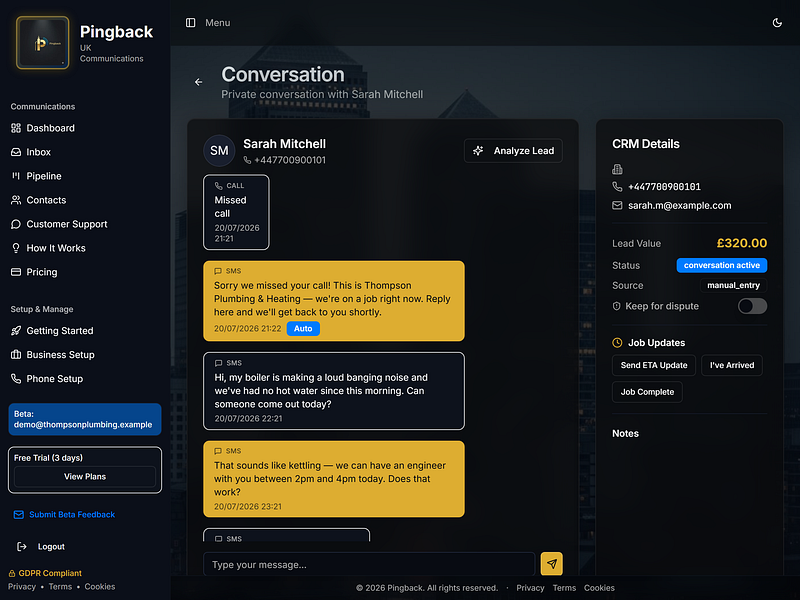Open footer Terms link
The width and height of the screenshot is (800, 600).
(x=564, y=588)
